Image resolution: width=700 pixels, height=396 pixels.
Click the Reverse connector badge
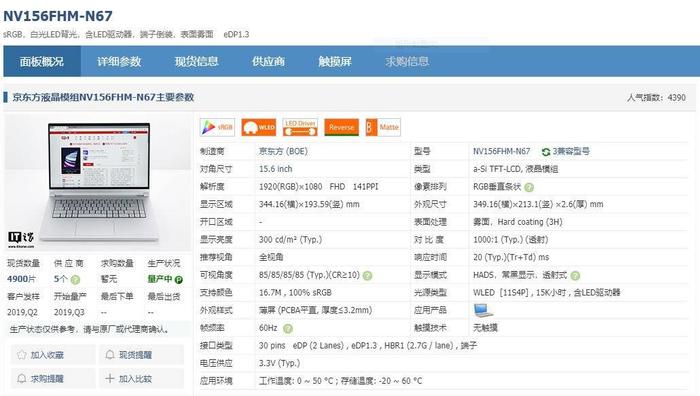342,127
